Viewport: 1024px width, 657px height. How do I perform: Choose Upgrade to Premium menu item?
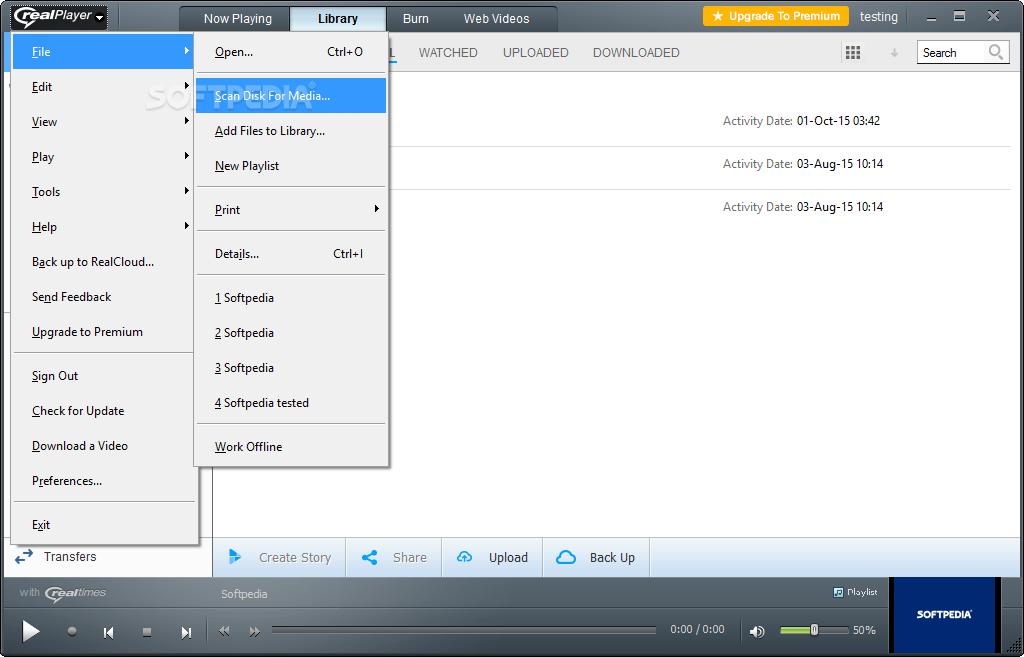(103, 332)
